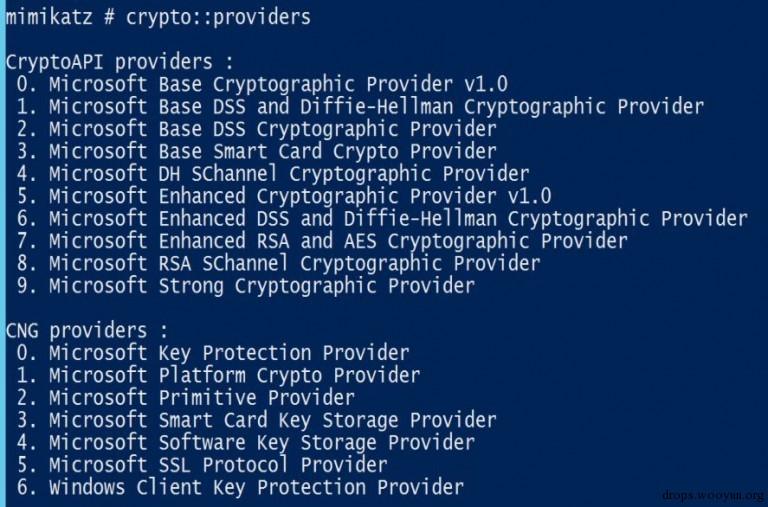This screenshot has height=507, width=768.
Task: Click Microsoft Base Smart Card Crypto Provider
Action: point(272,151)
